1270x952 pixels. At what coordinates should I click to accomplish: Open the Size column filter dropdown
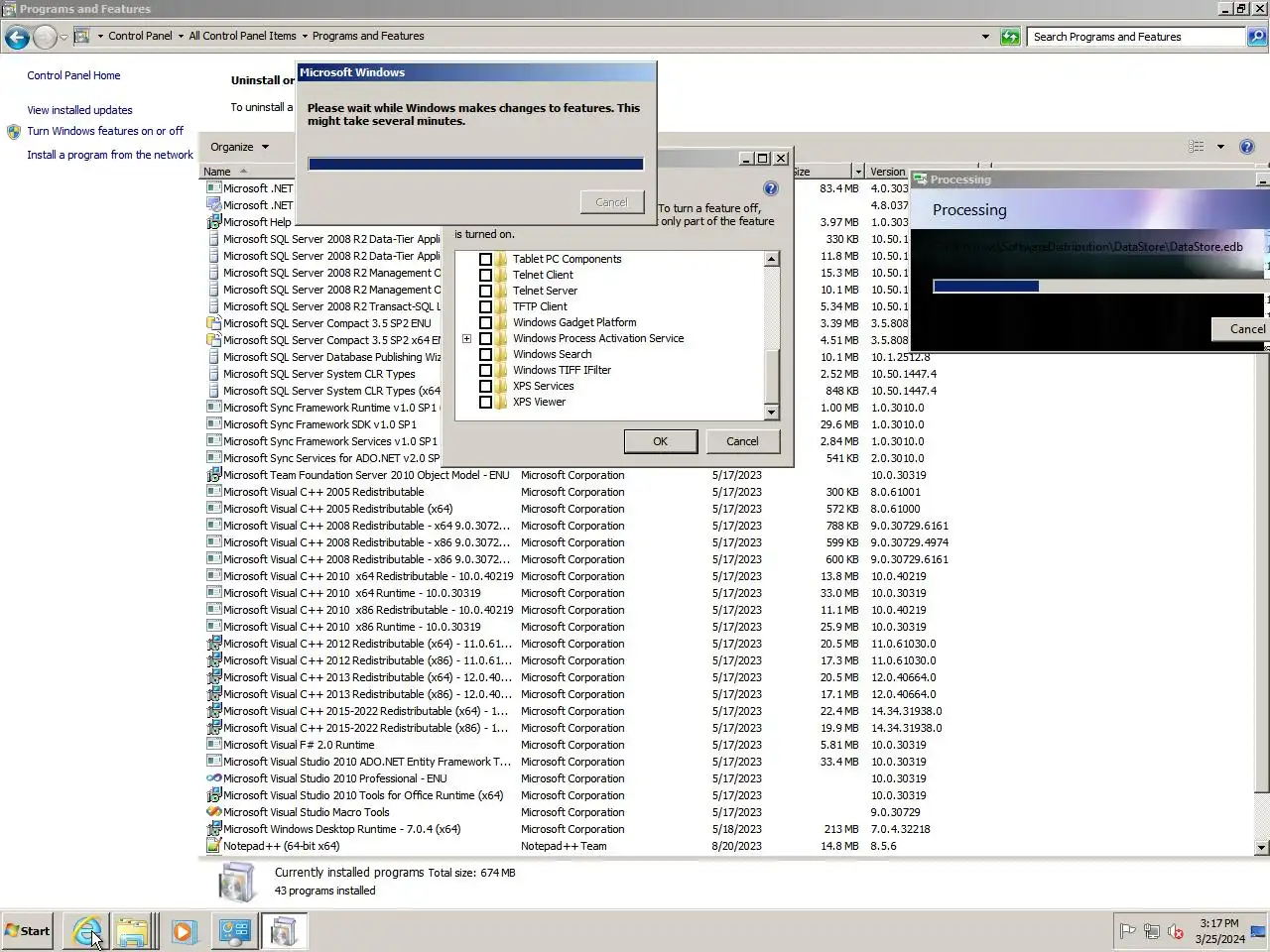(x=858, y=172)
